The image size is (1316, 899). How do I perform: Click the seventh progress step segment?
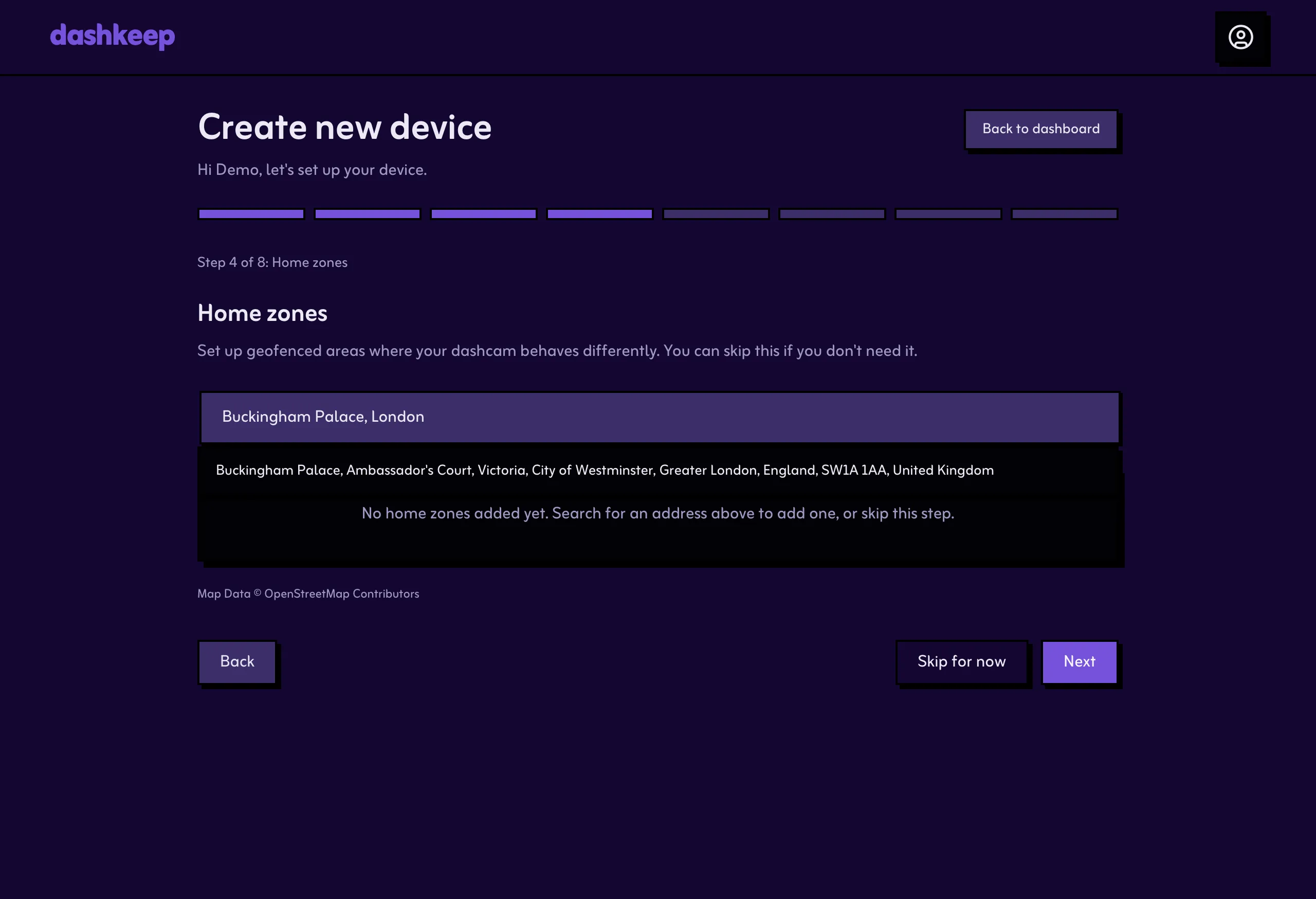coord(948,214)
